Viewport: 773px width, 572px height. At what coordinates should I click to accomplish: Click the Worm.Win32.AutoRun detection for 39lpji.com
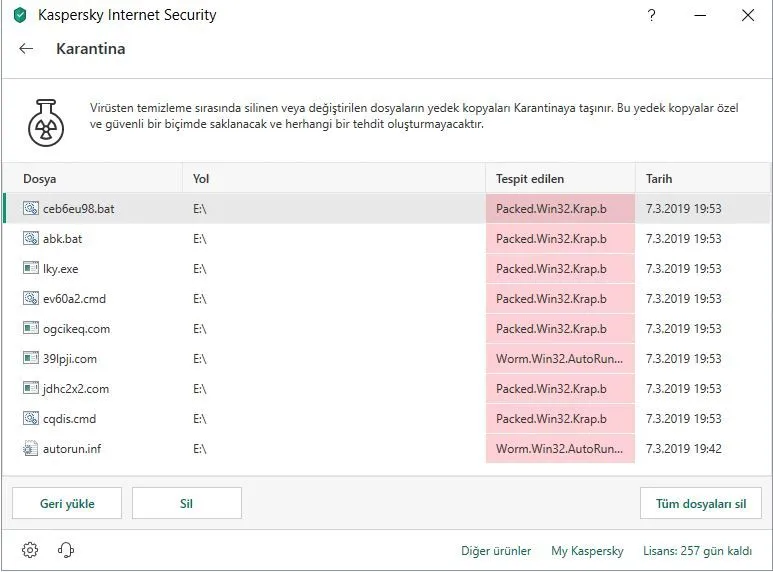pyautogui.click(x=560, y=358)
